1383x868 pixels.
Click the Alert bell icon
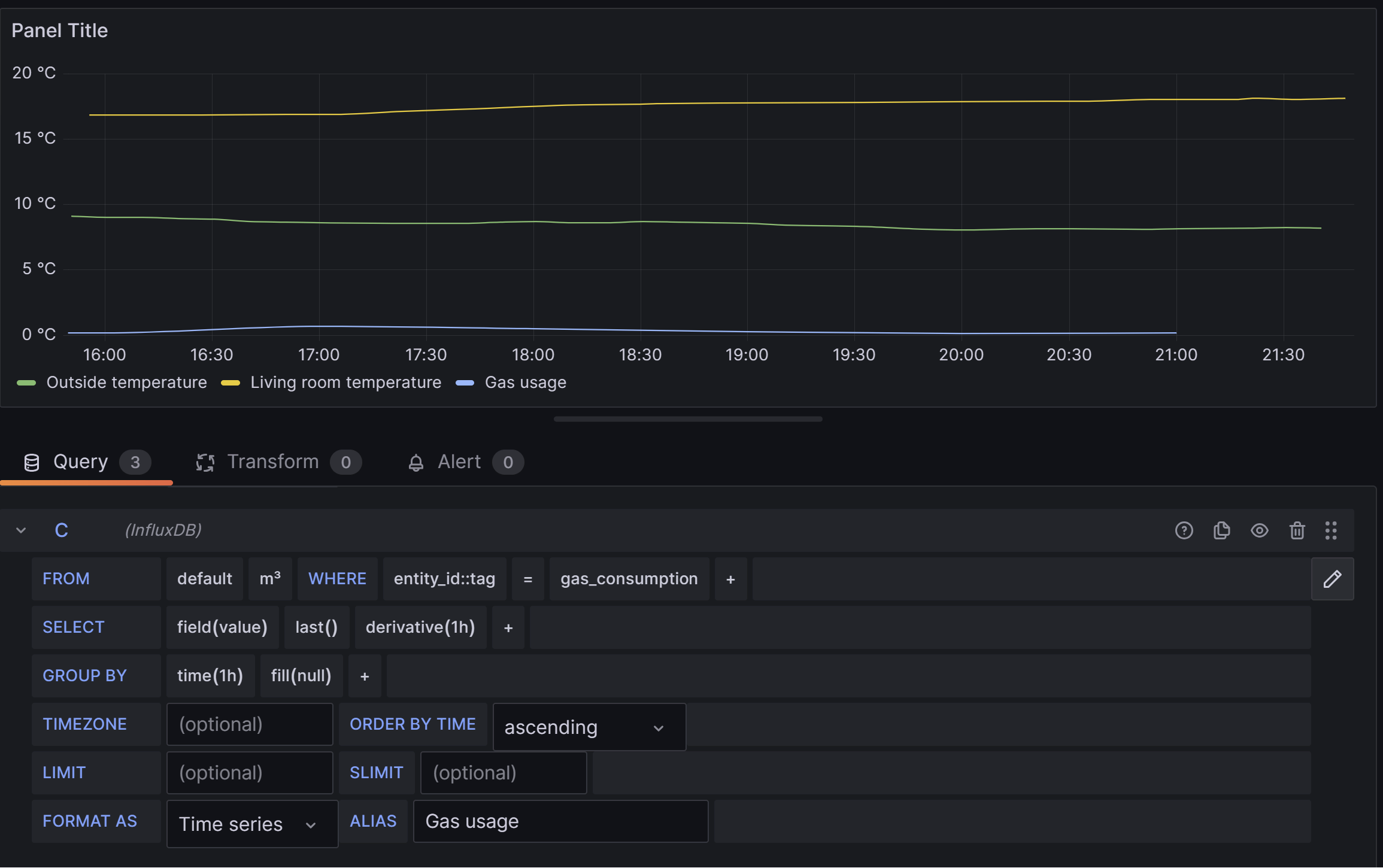pos(415,462)
